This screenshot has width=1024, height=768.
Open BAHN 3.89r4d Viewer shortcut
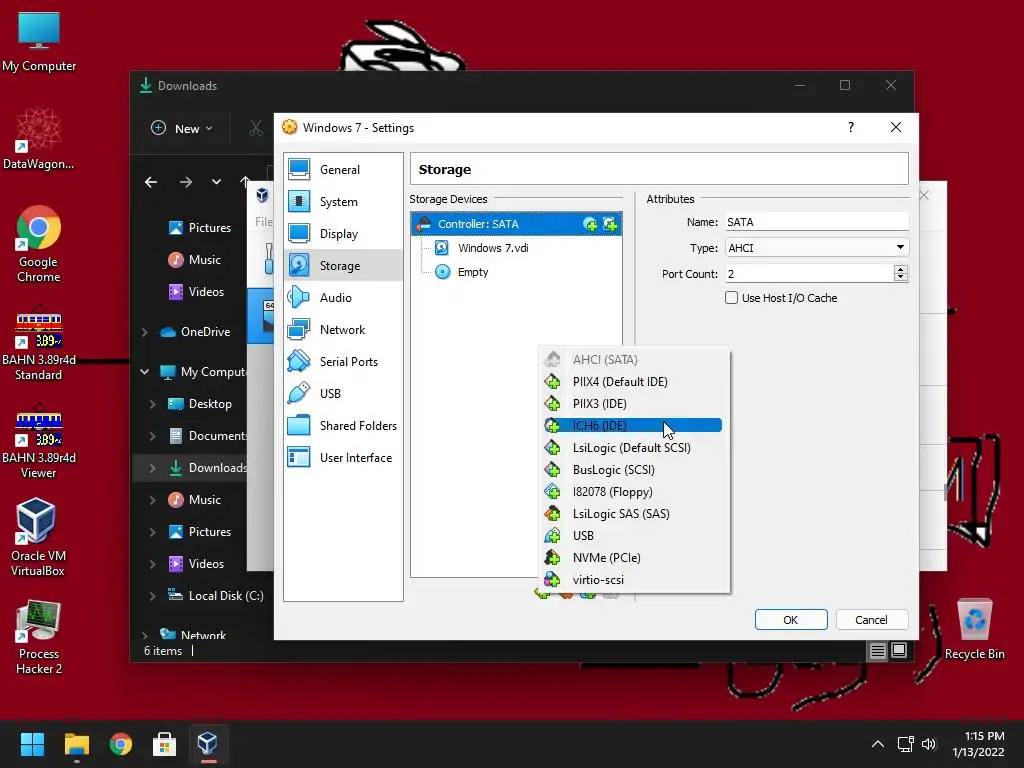coord(39,441)
